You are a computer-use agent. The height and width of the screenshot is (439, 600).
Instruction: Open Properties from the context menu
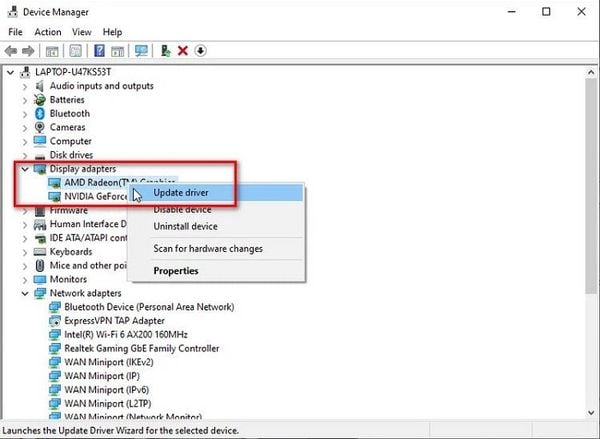click(176, 270)
